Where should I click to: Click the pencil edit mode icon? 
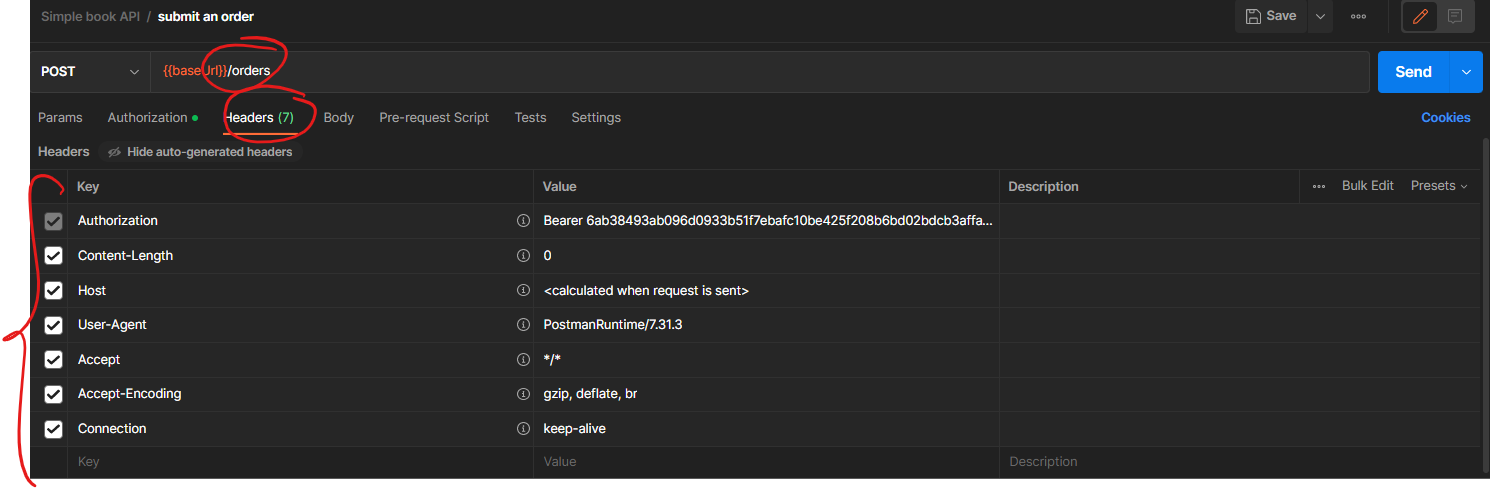click(x=1419, y=17)
